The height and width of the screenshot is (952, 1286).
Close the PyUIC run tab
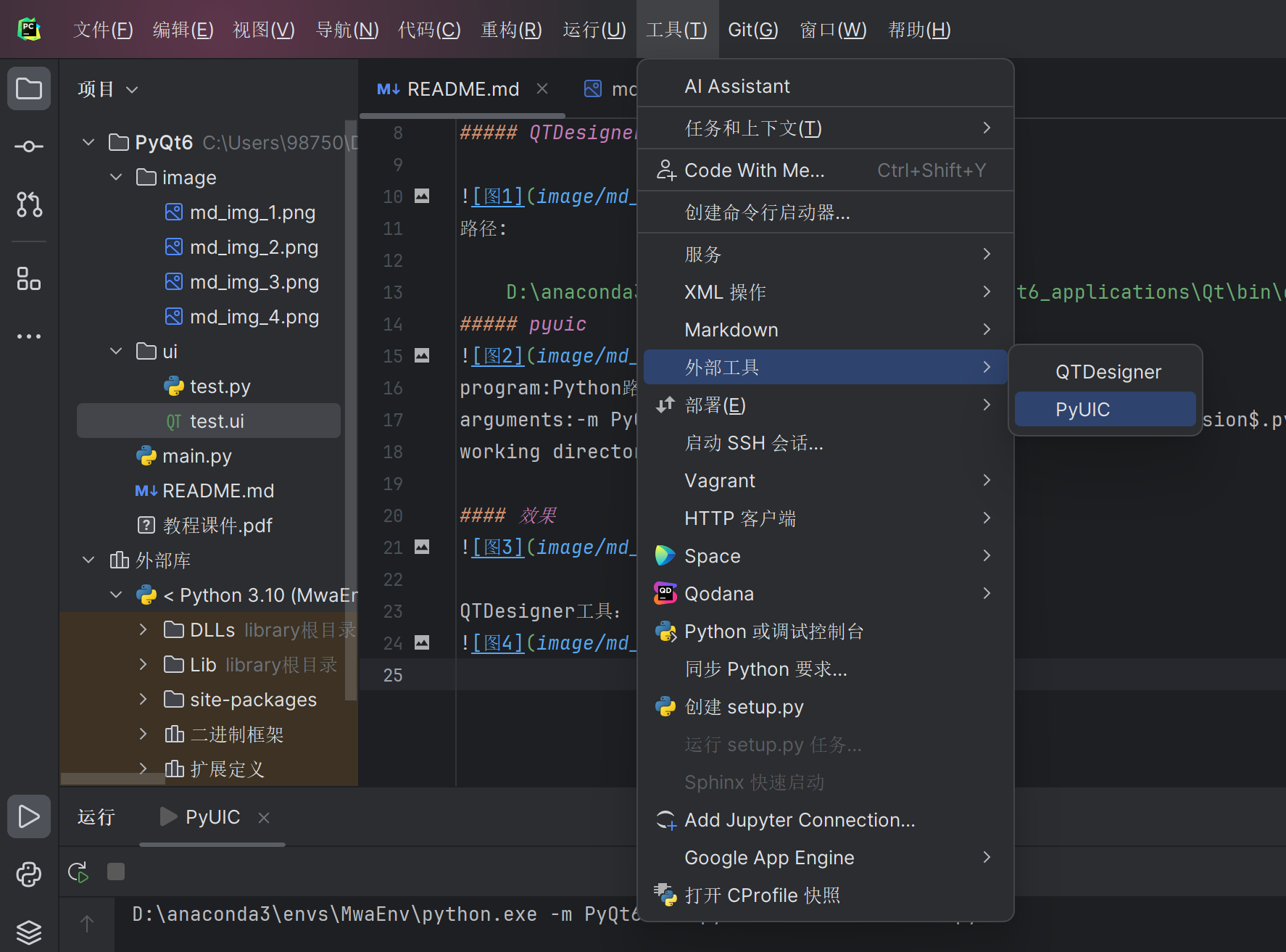(x=264, y=818)
